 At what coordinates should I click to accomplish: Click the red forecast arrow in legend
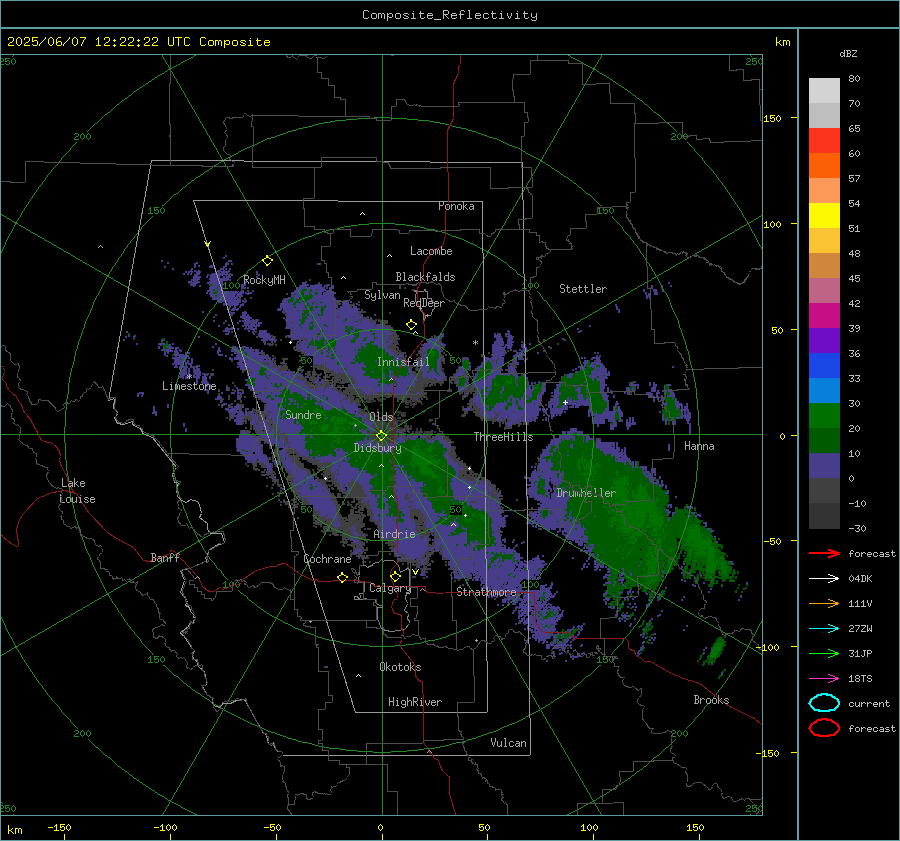click(825, 553)
